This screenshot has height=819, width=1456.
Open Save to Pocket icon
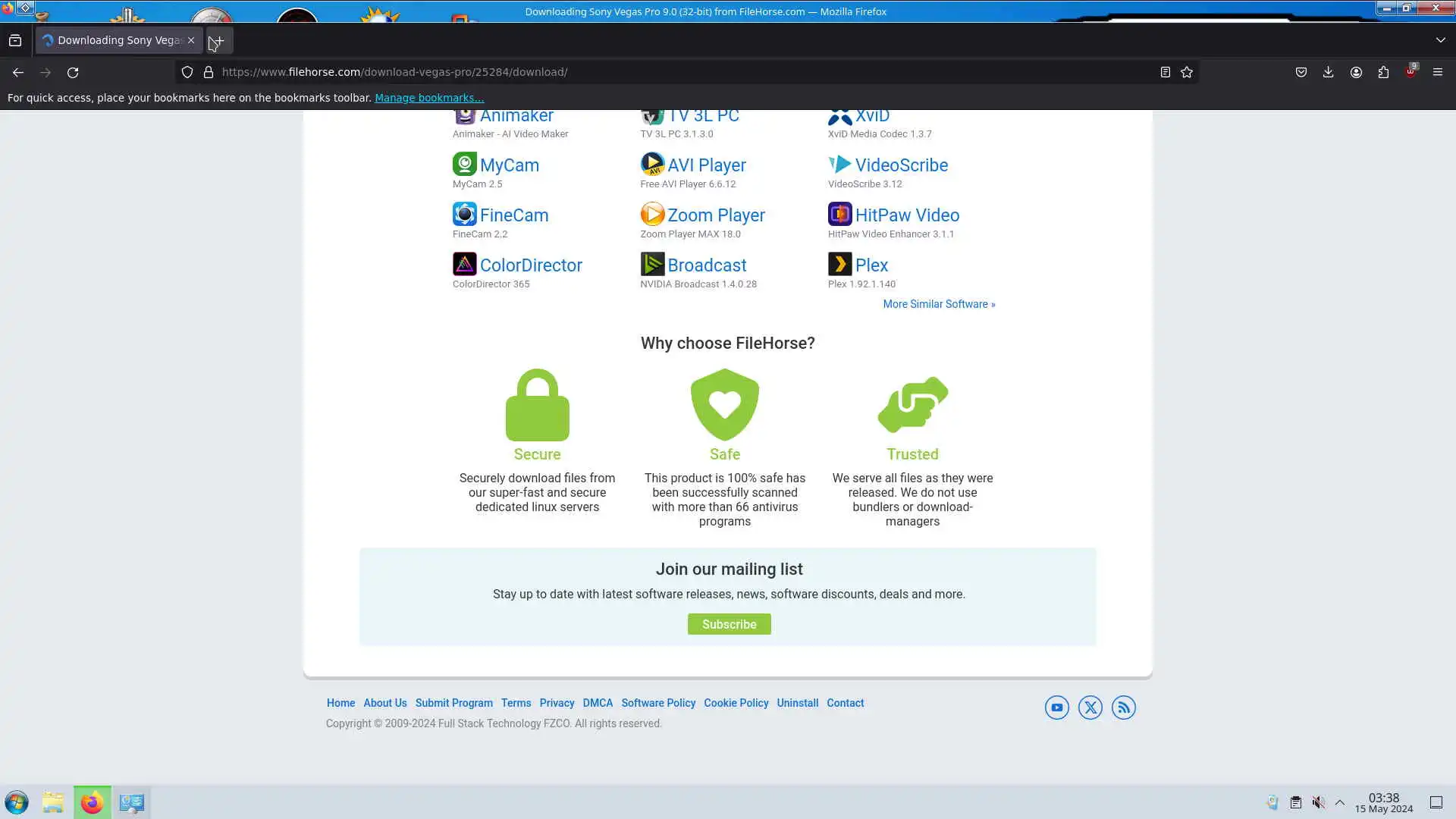coord(1301,72)
